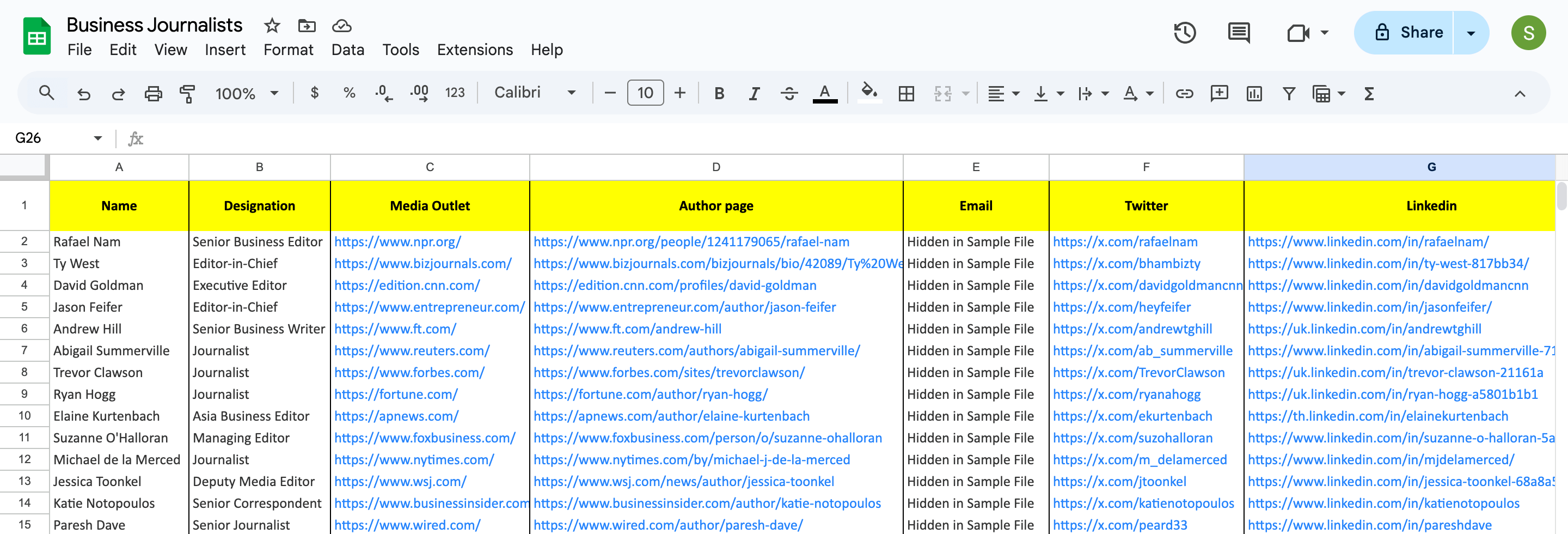Click the move to folder icon

(307, 26)
